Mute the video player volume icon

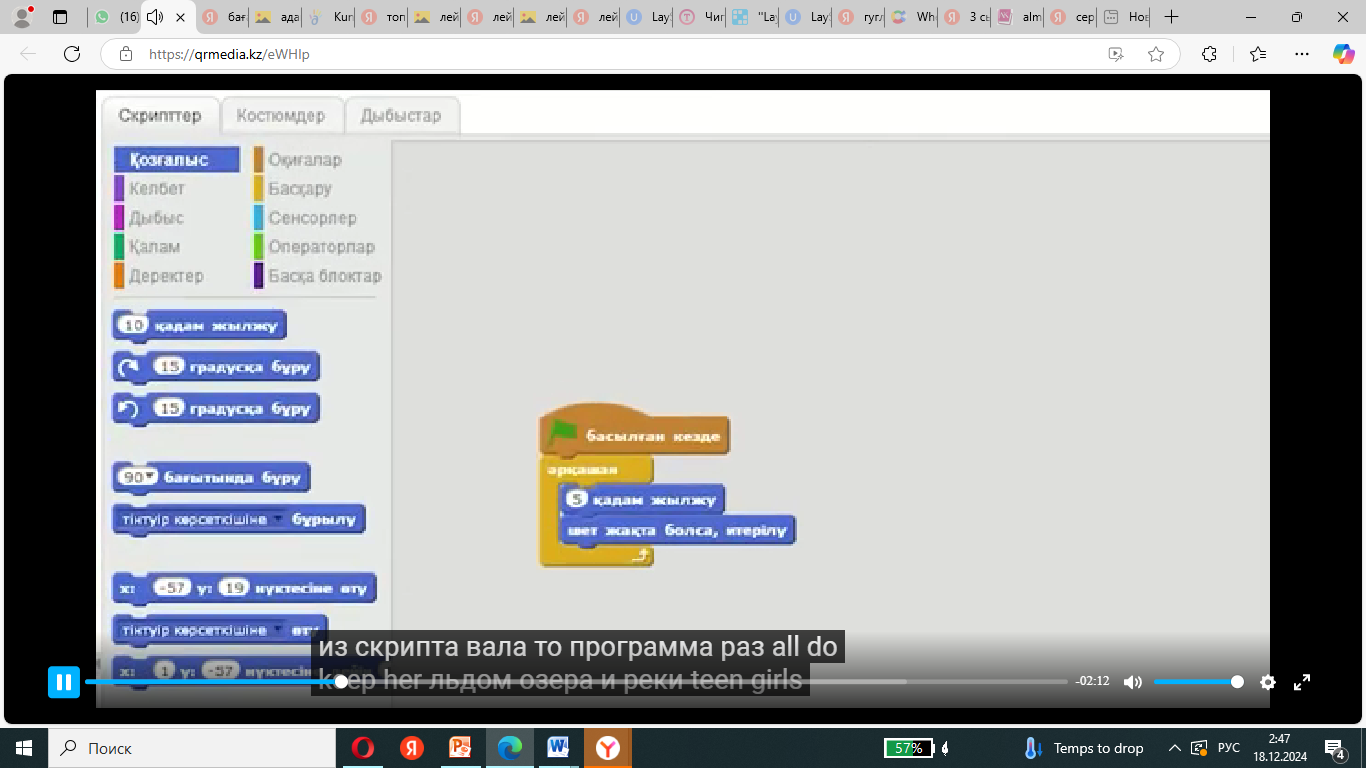1132,682
